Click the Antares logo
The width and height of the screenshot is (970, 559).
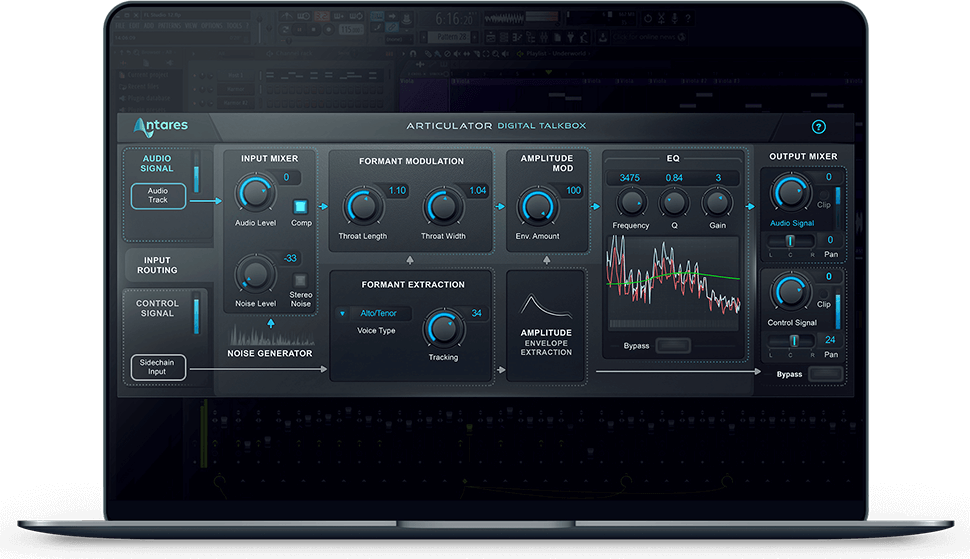point(160,126)
